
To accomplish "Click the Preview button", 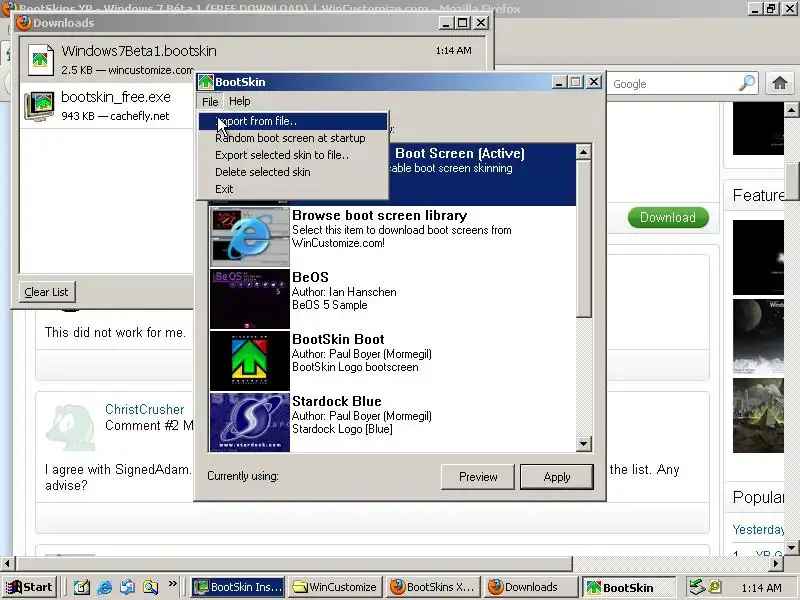I will [478, 477].
